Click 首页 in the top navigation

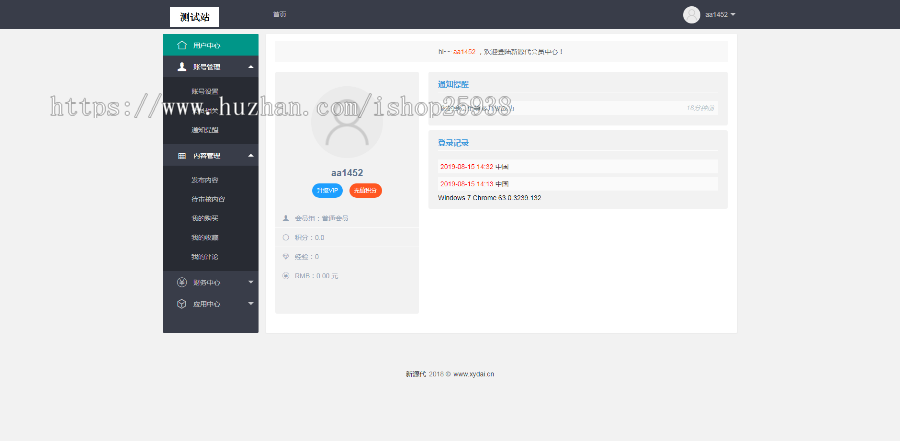pyautogui.click(x=280, y=14)
